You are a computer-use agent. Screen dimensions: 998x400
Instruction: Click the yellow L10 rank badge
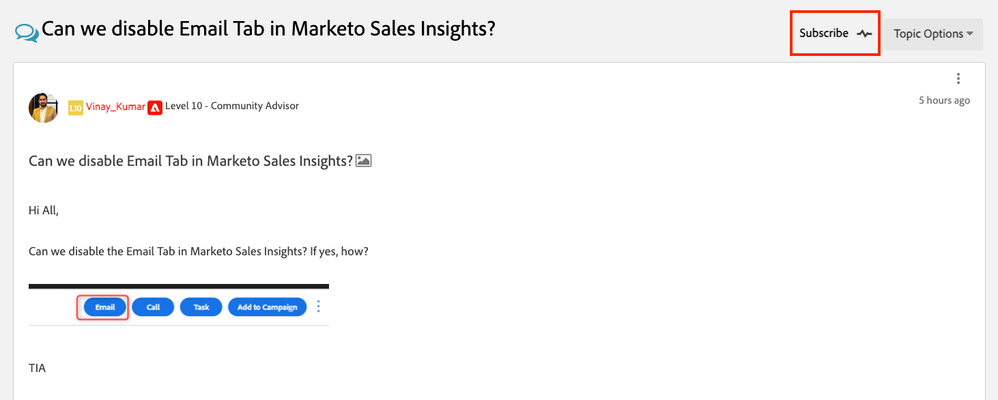(x=75, y=107)
